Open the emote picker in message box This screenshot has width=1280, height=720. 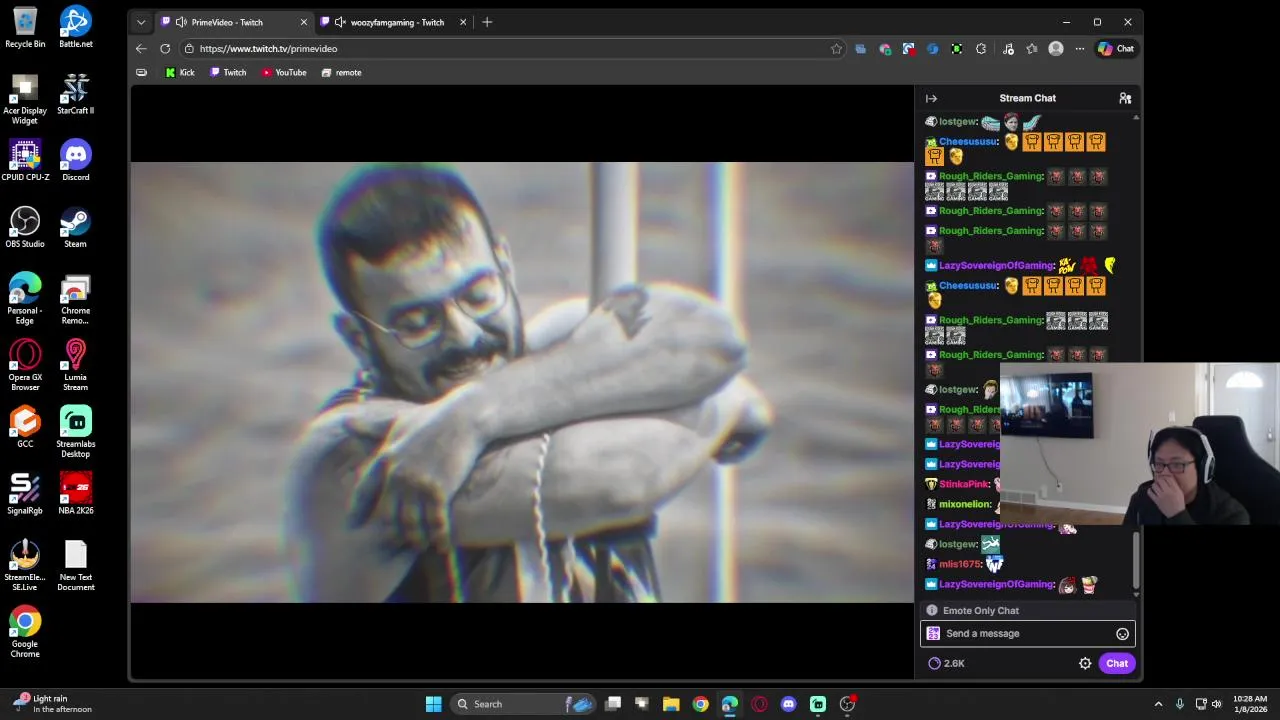click(1122, 634)
